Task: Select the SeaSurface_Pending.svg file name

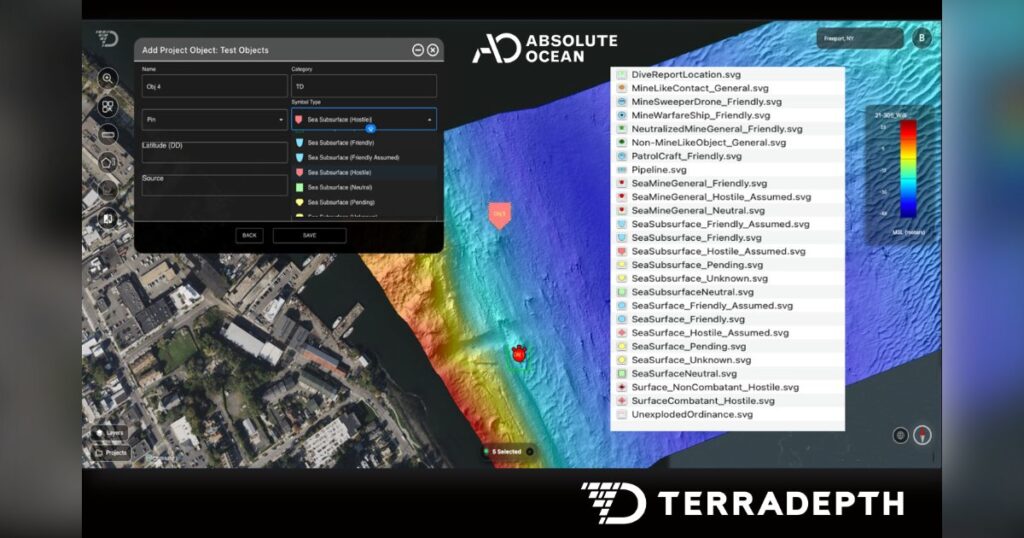Action: pyautogui.click(x=688, y=347)
